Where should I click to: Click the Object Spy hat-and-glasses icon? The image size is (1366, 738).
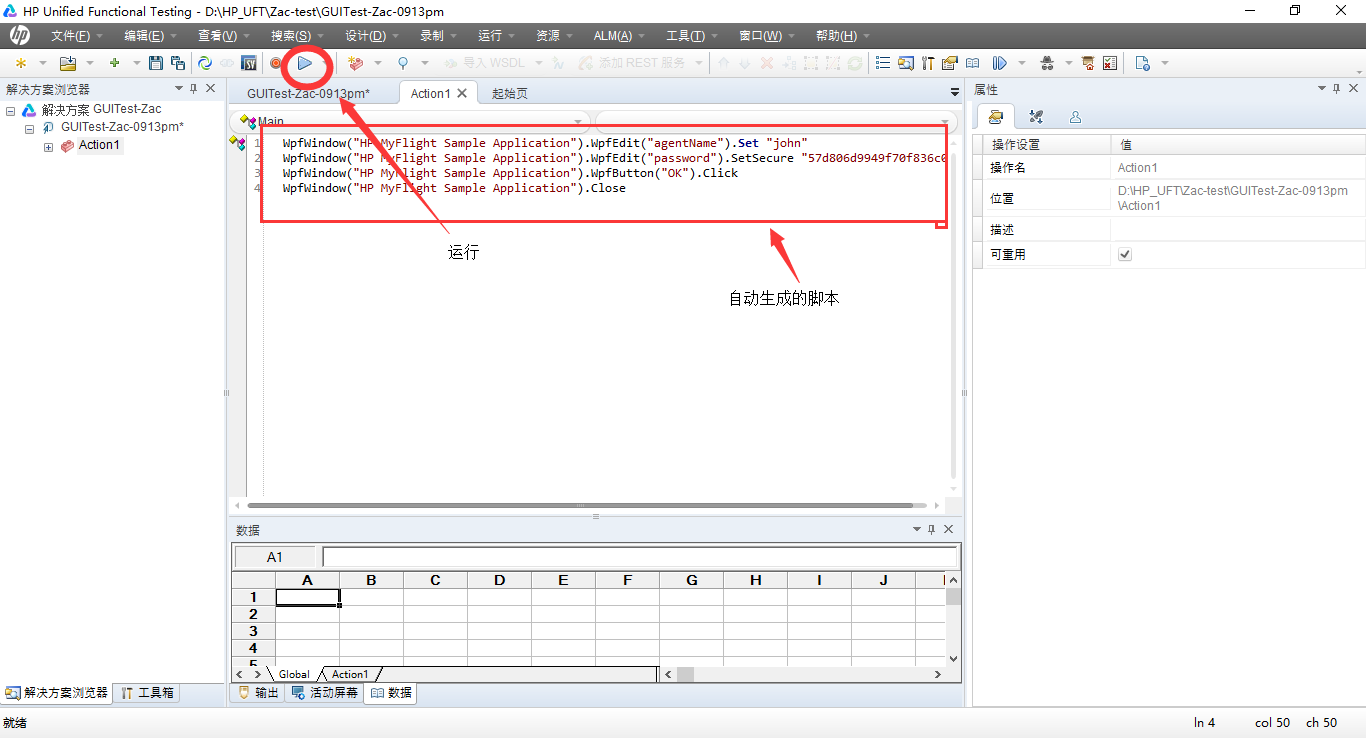[1047, 63]
